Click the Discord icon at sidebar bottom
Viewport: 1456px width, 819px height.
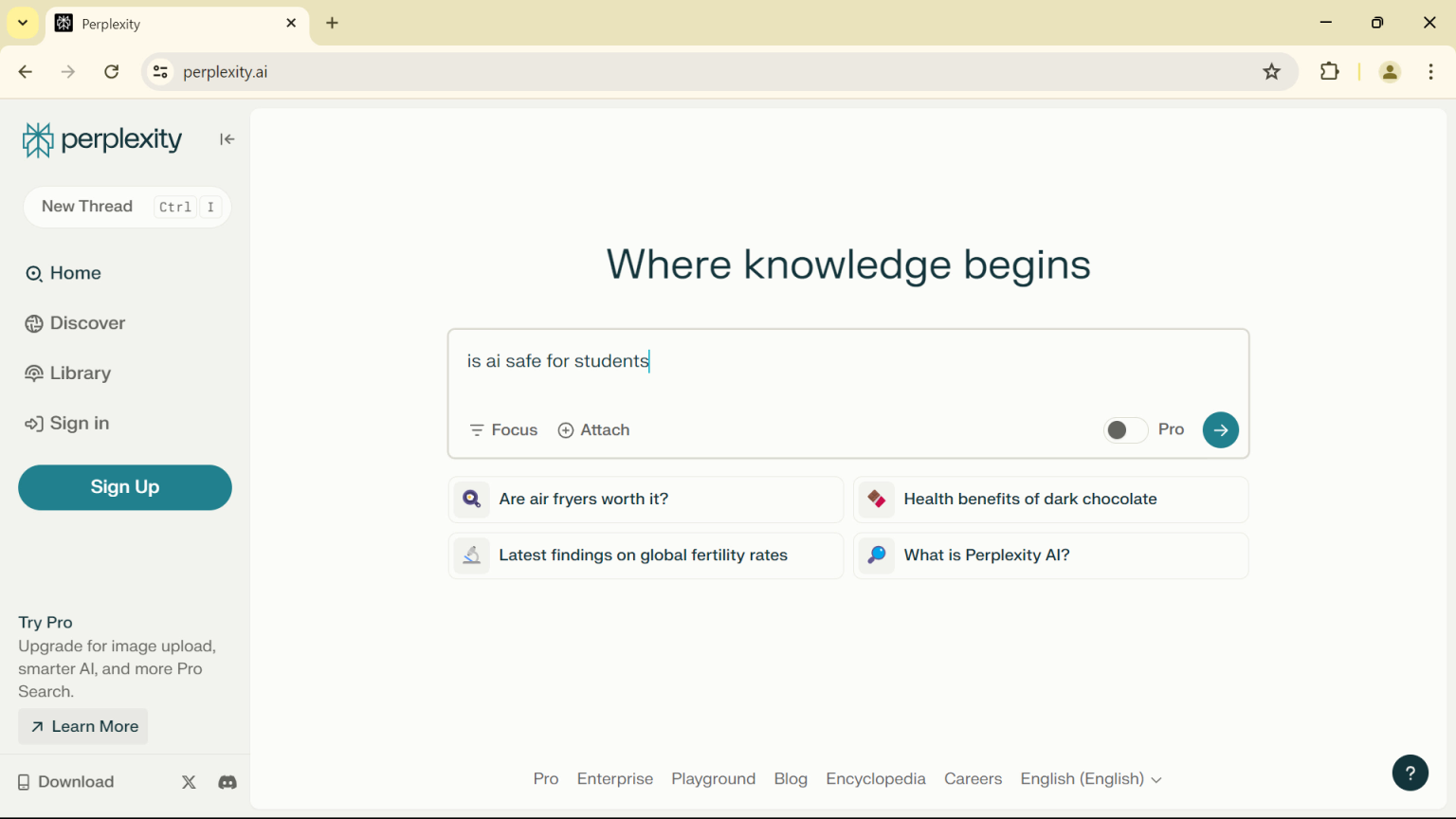227,782
